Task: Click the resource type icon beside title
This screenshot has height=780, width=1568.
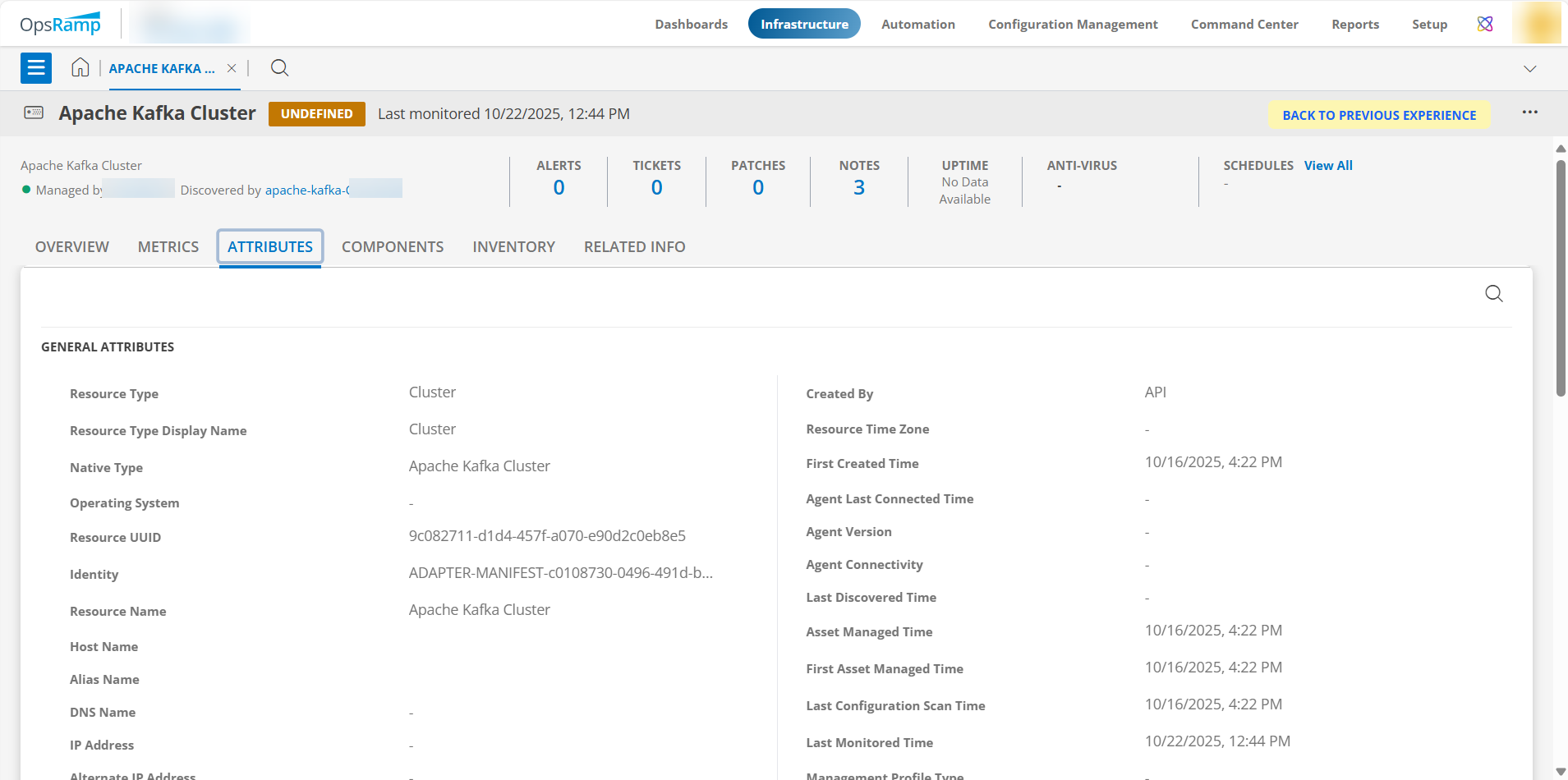Action: tap(34, 112)
